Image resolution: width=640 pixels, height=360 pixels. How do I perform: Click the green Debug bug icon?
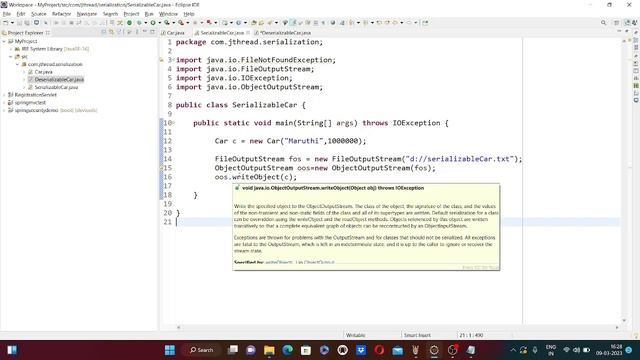[x=139, y=23]
